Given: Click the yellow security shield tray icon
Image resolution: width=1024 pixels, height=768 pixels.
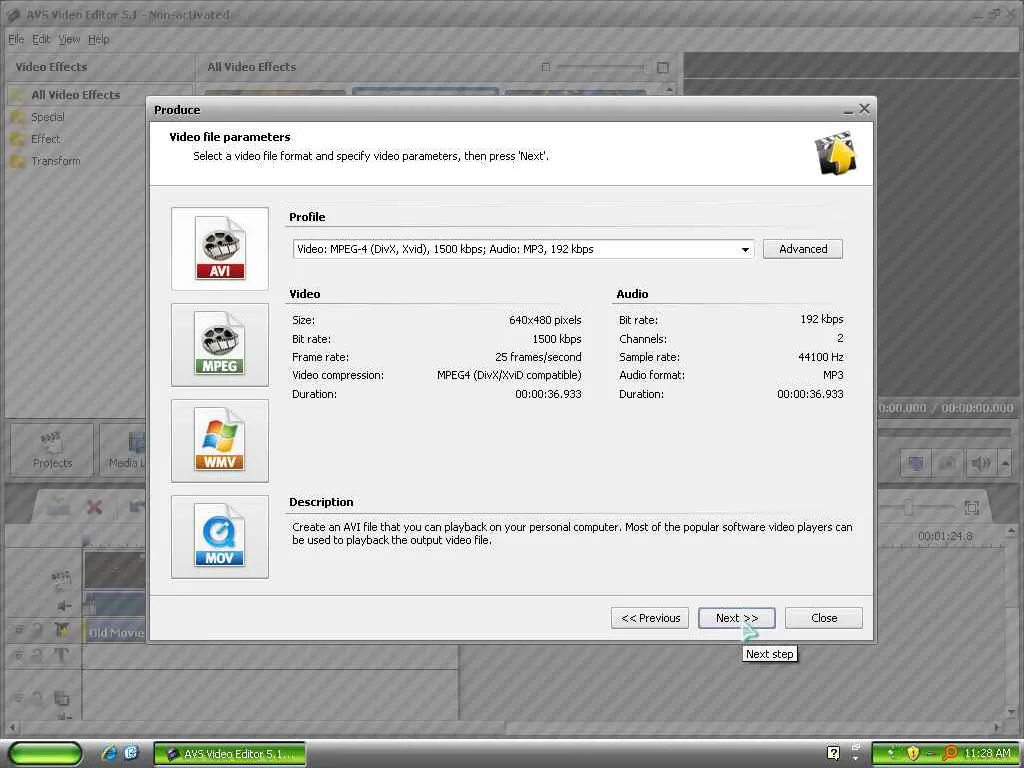Looking at the screenshot, I should (912, 754).
